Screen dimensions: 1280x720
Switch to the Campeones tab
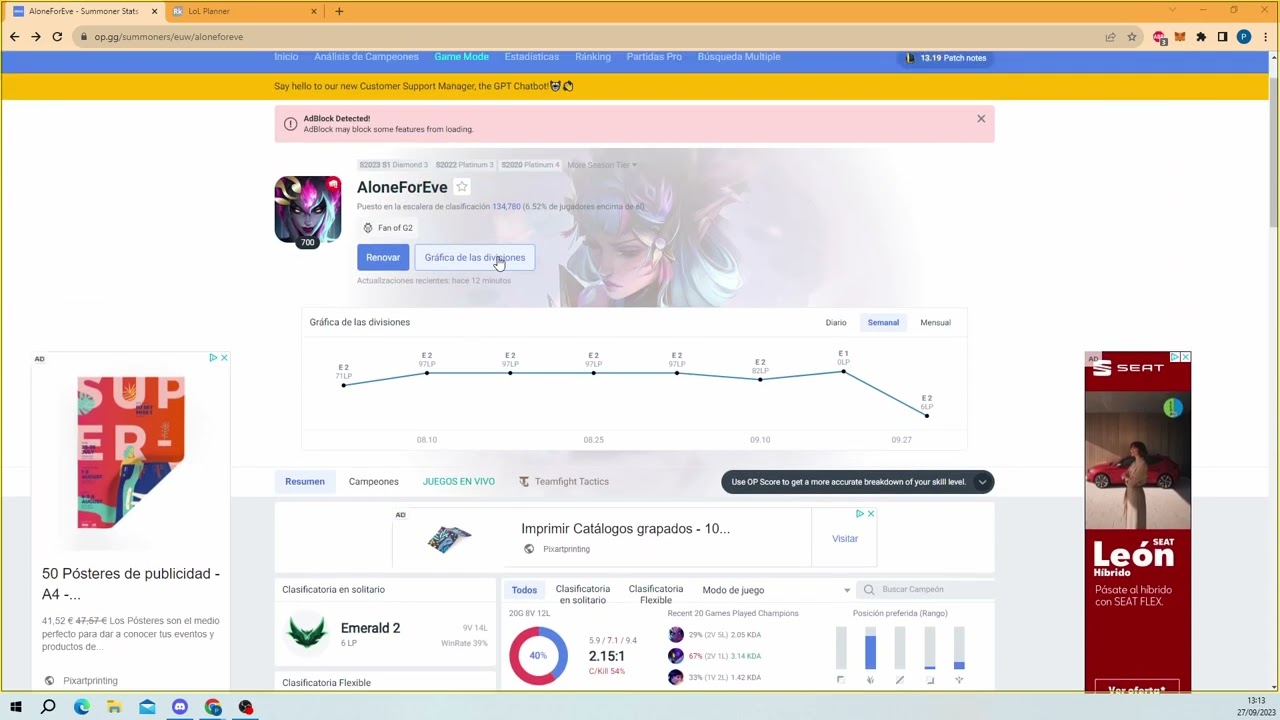click(x=374, y=482)
